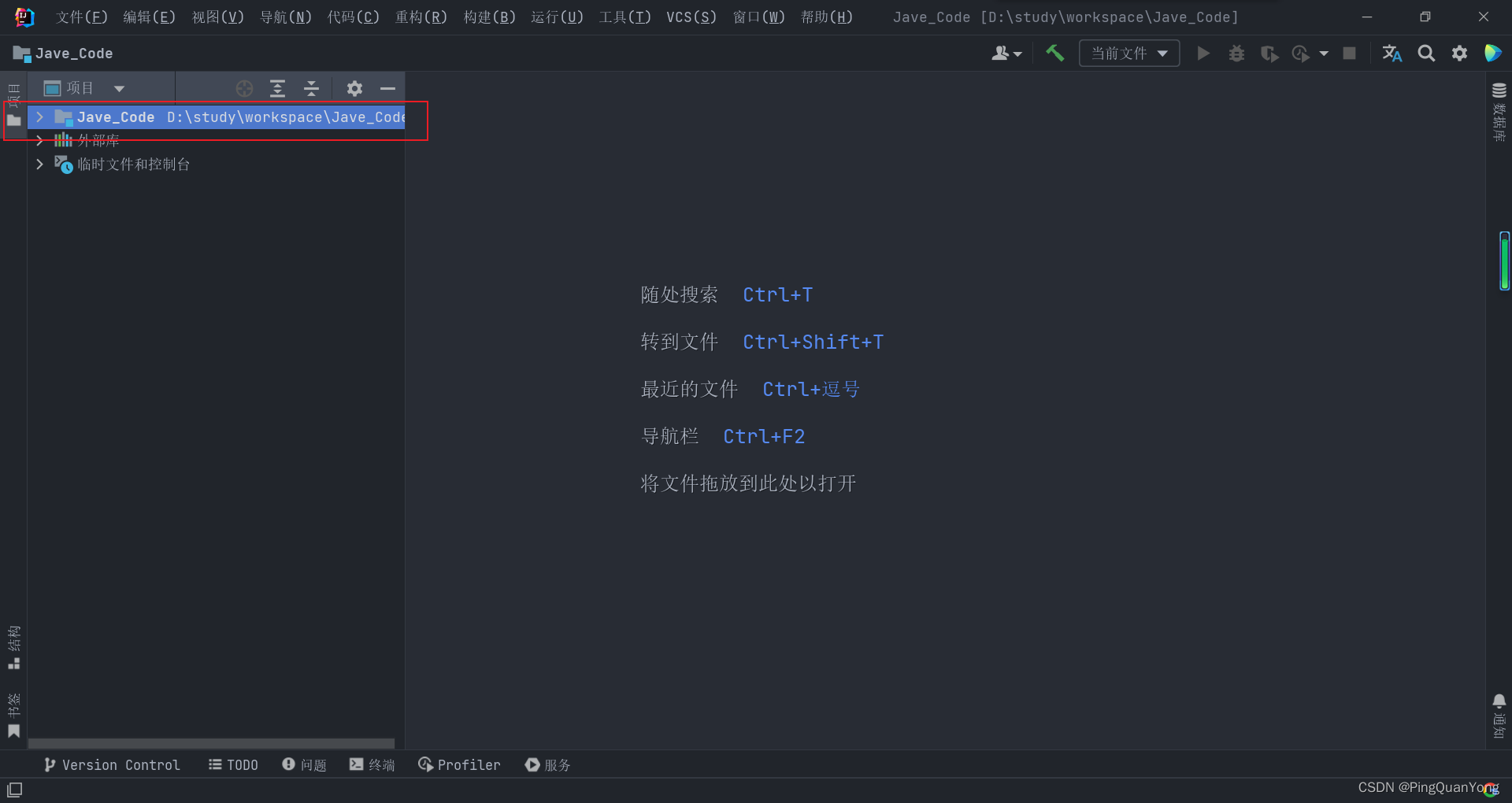Launch Profiler via the clock toolbar icon
The width and height of the screenshot is (1512, 803).
(x=1300, y=53)
